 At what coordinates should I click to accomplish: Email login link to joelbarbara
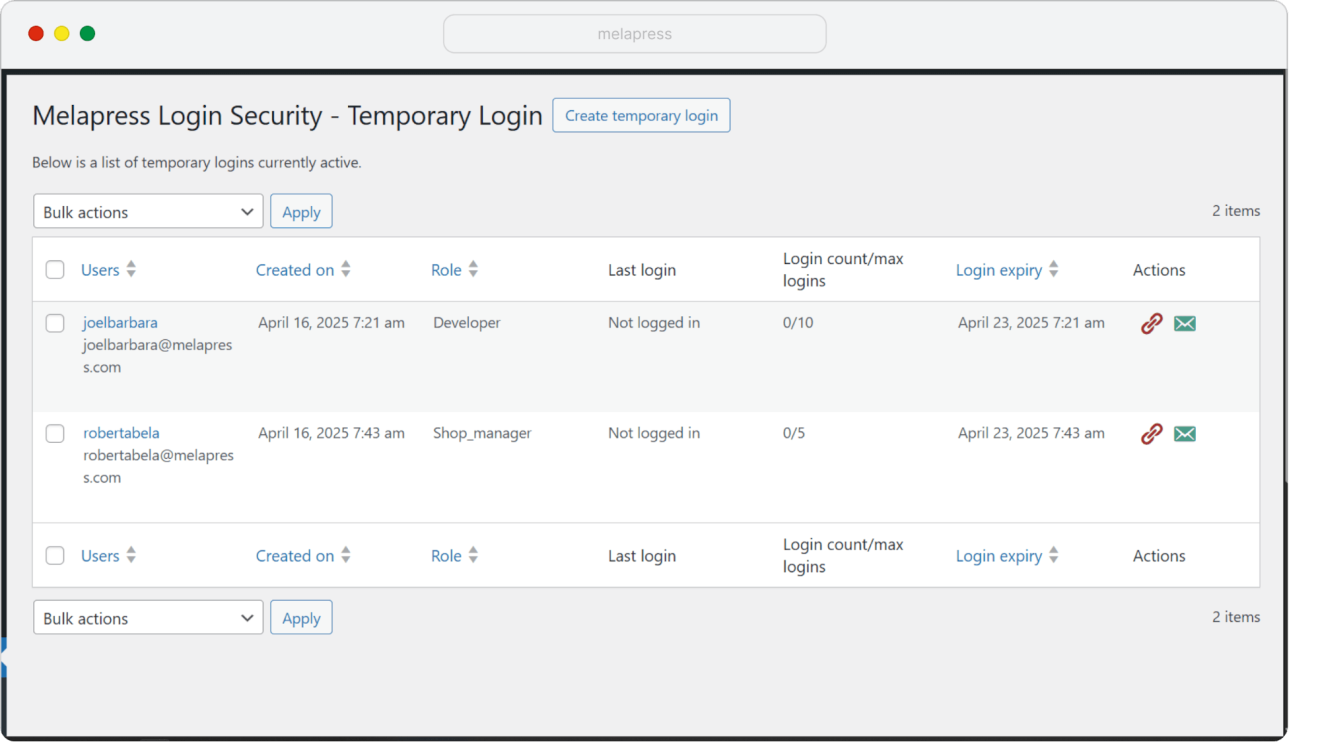(x=1185, y=323)
